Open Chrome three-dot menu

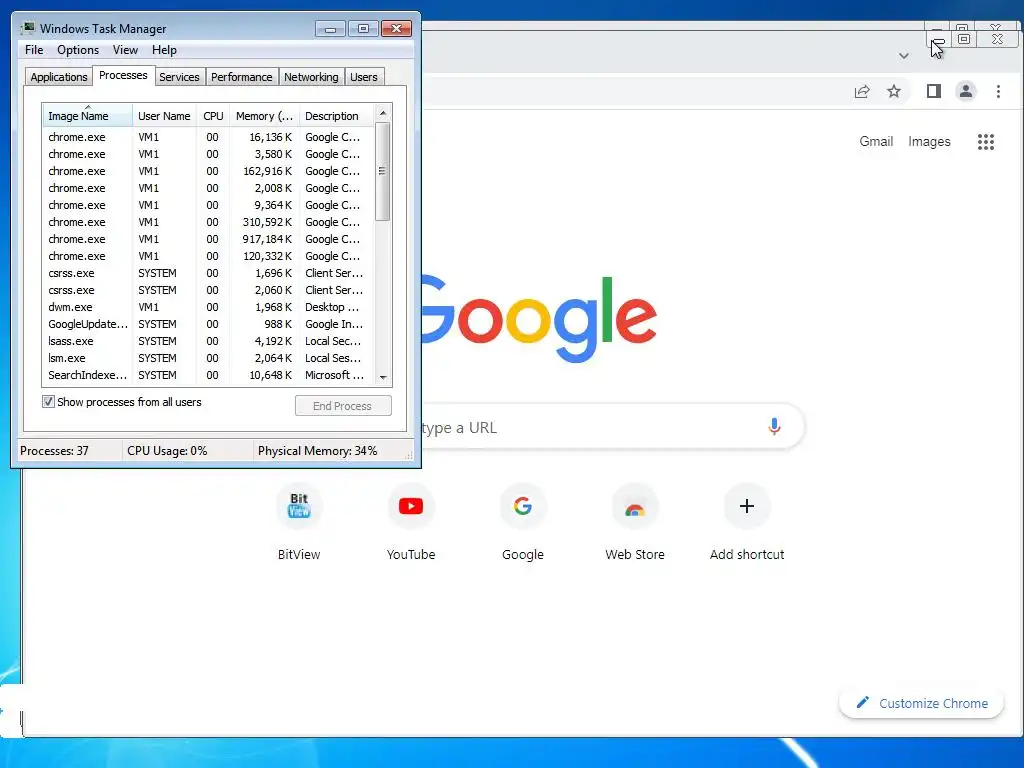(998, 91)
